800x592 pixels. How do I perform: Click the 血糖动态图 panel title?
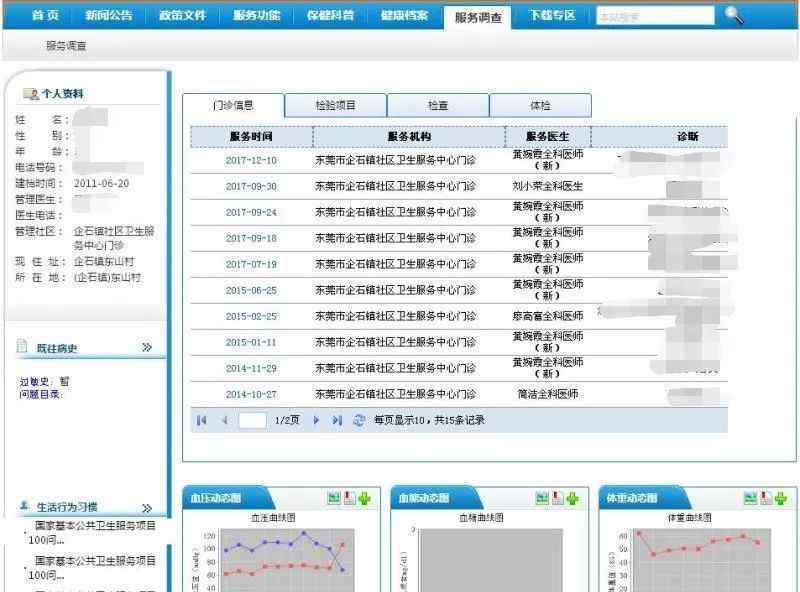(424, 498)
